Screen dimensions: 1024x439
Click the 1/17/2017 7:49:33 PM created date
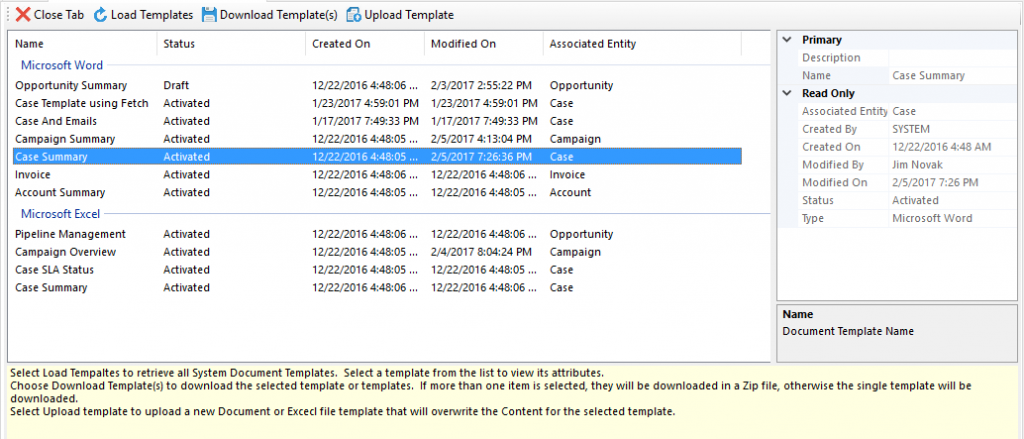(x=365, y=121)
